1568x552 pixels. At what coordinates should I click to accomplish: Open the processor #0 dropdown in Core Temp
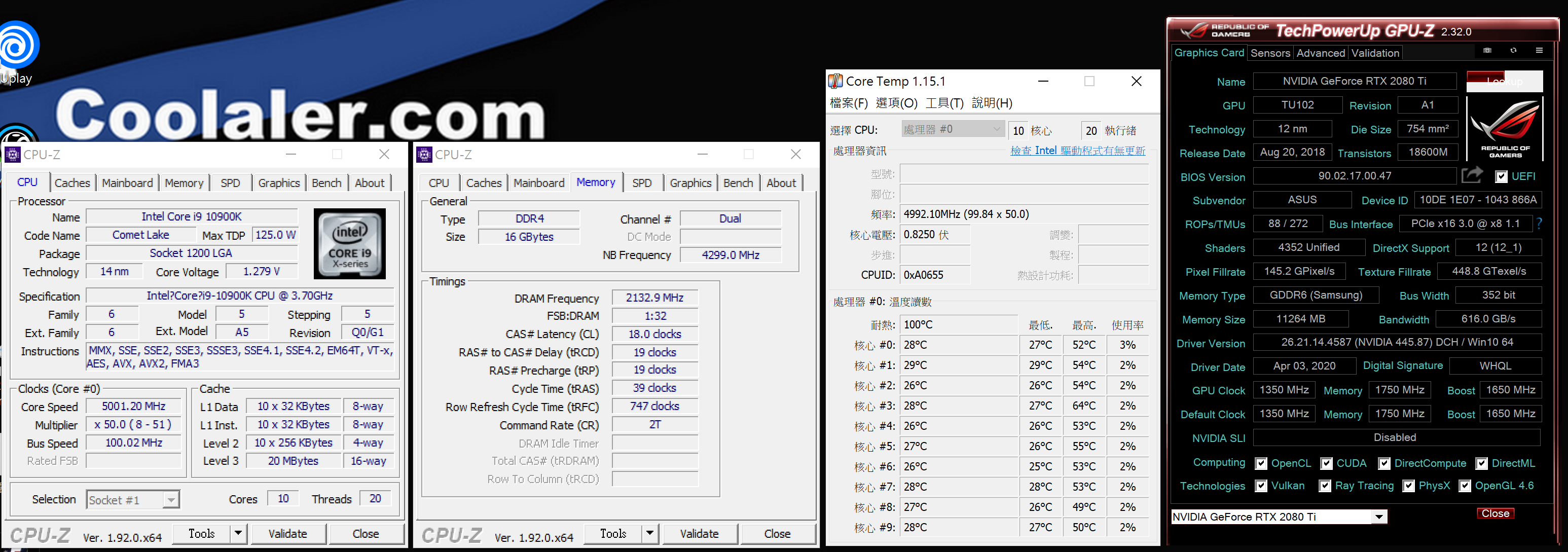pyautogui.click(x=952, y=129)
